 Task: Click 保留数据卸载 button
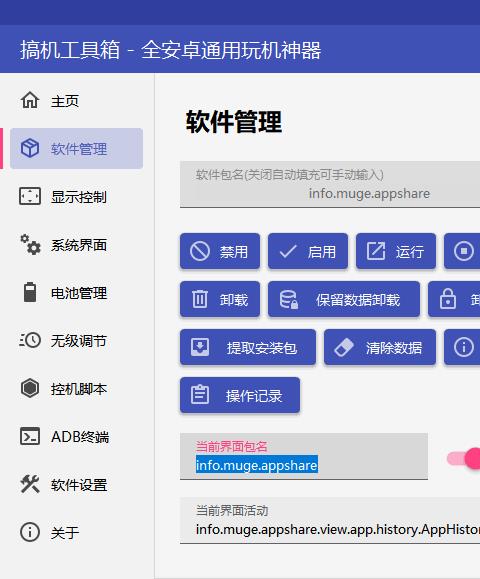click(344, 299)
